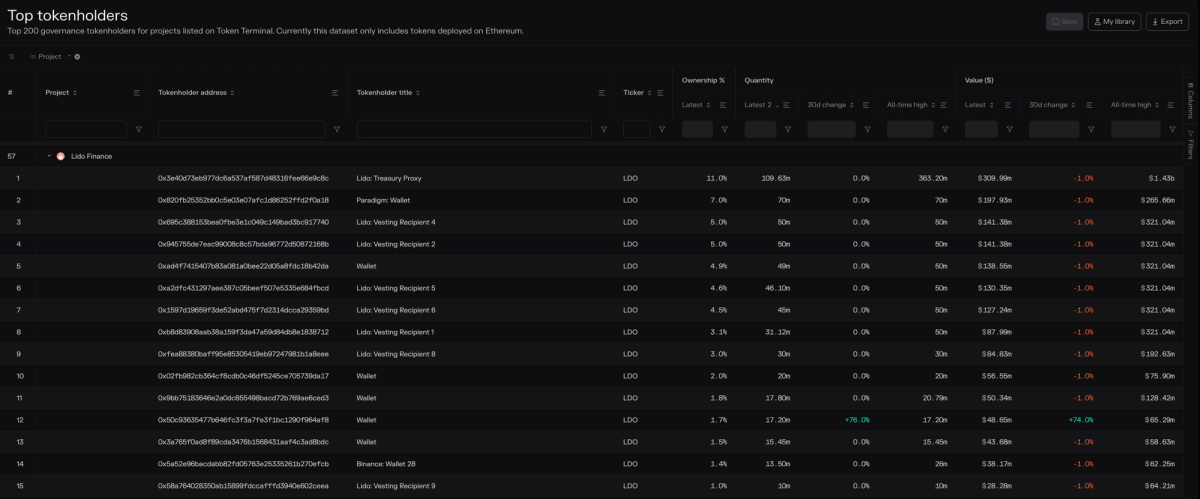Open the Tokenholder title column menu icon

click(602, 93)
